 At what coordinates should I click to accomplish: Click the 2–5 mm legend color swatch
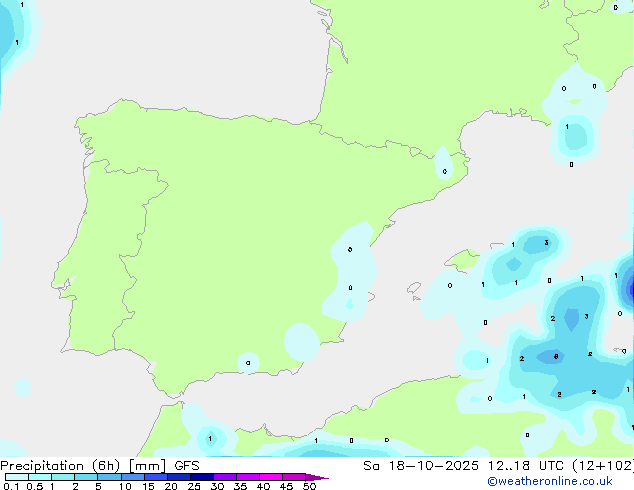point(86,477)
